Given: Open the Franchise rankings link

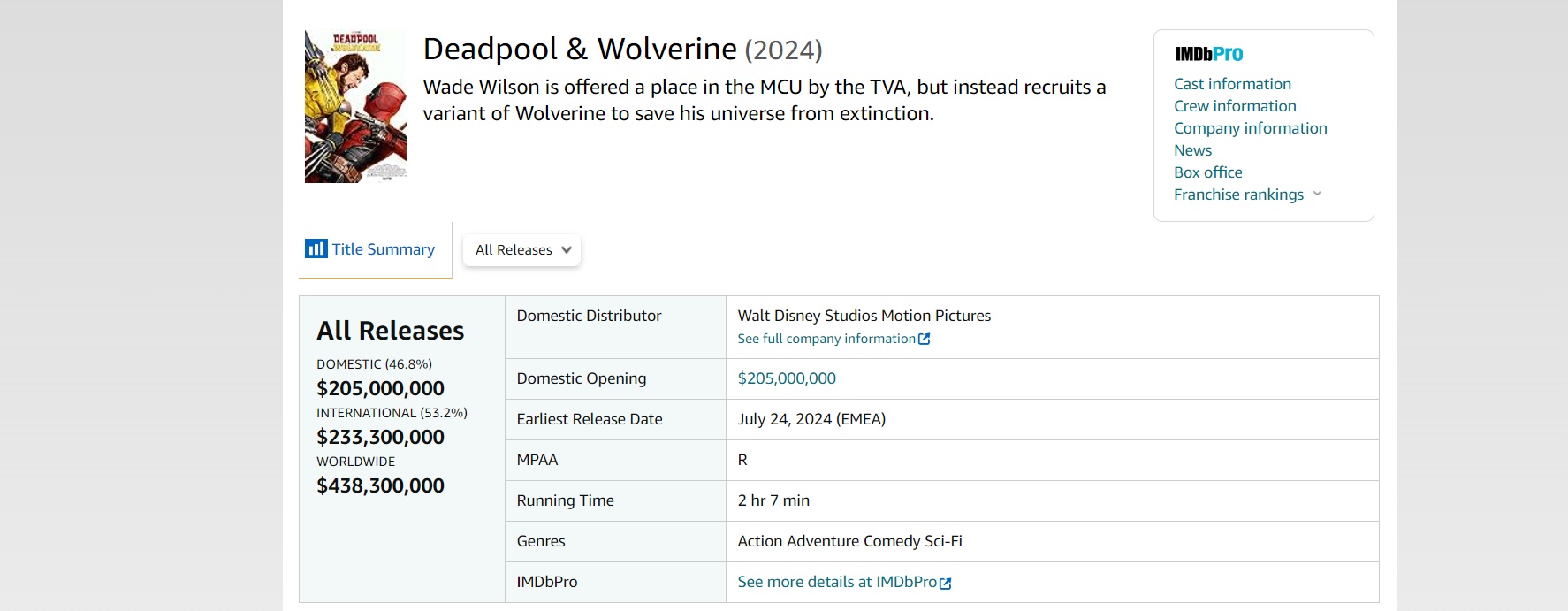Looking at the screenshot, I should 1238,195.
